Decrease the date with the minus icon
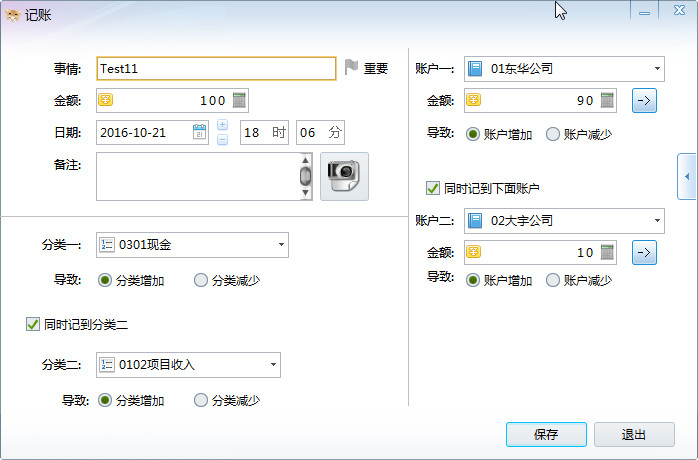 pyautogui.click(x=223, y=140)
